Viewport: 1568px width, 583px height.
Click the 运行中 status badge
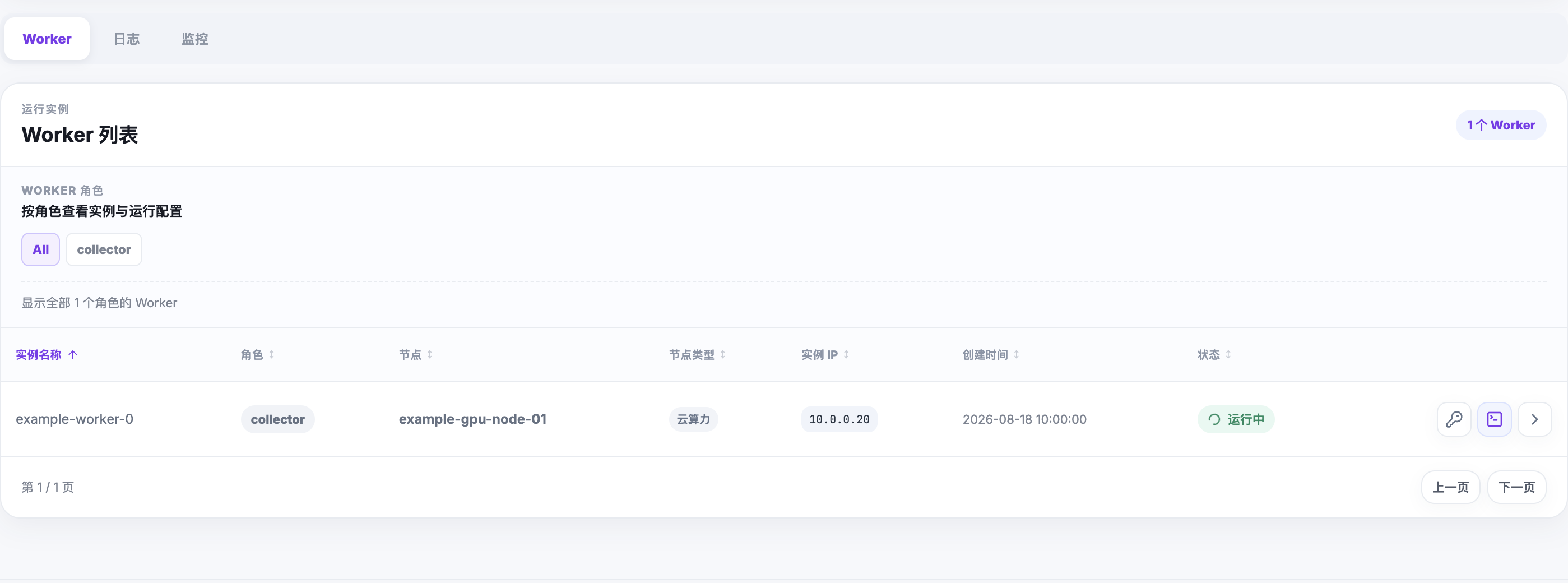pos(1236,419)
